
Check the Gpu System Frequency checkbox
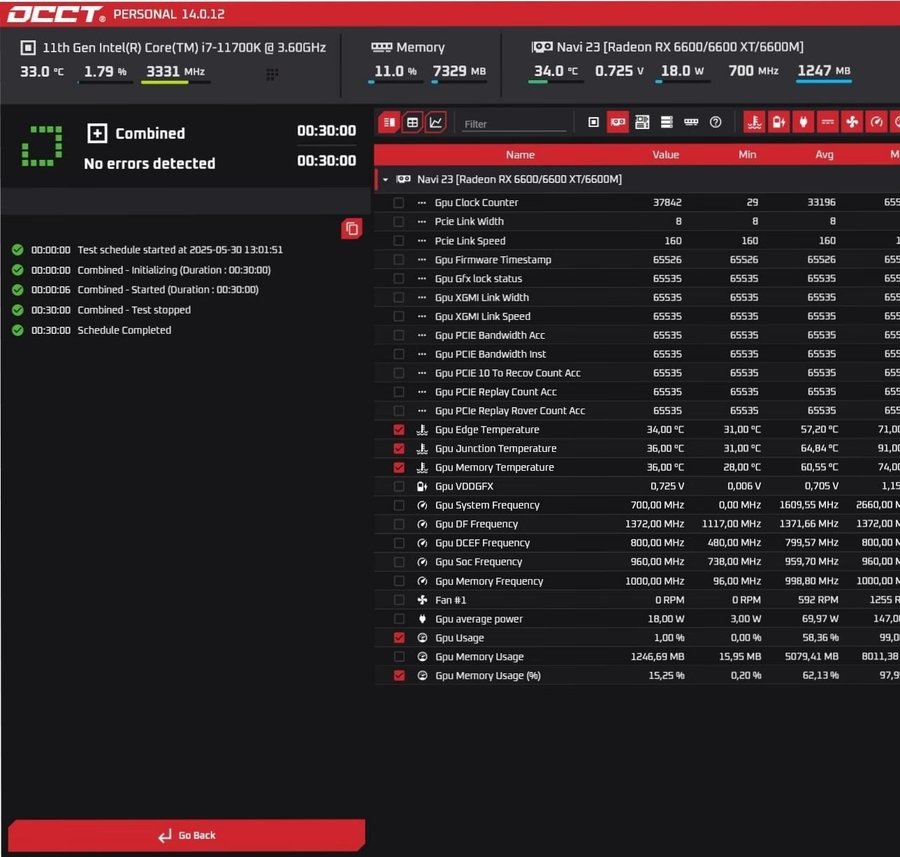399,505
